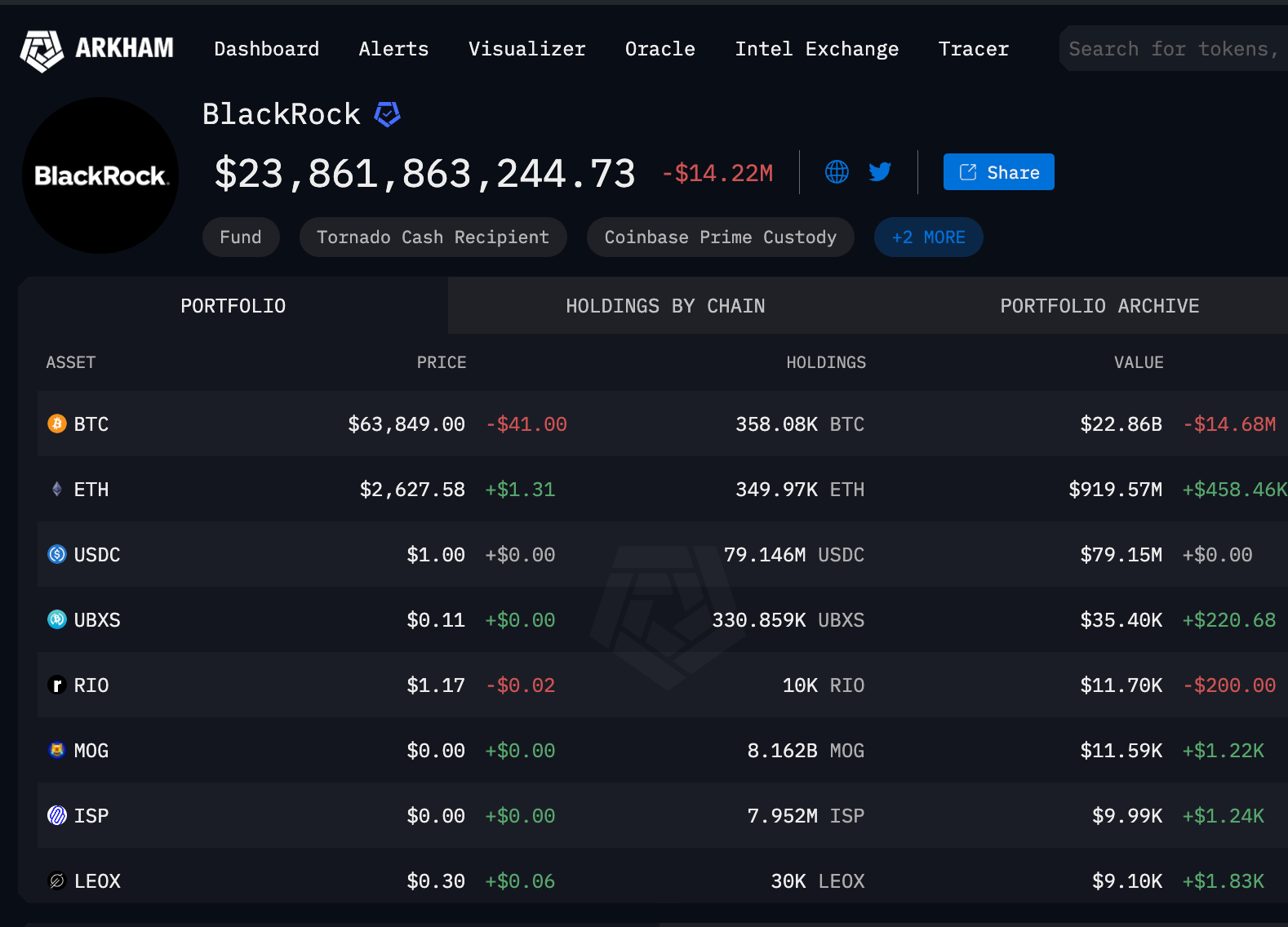
Task: Click LEOX value $9.10K
Action: coord(1127,881)
